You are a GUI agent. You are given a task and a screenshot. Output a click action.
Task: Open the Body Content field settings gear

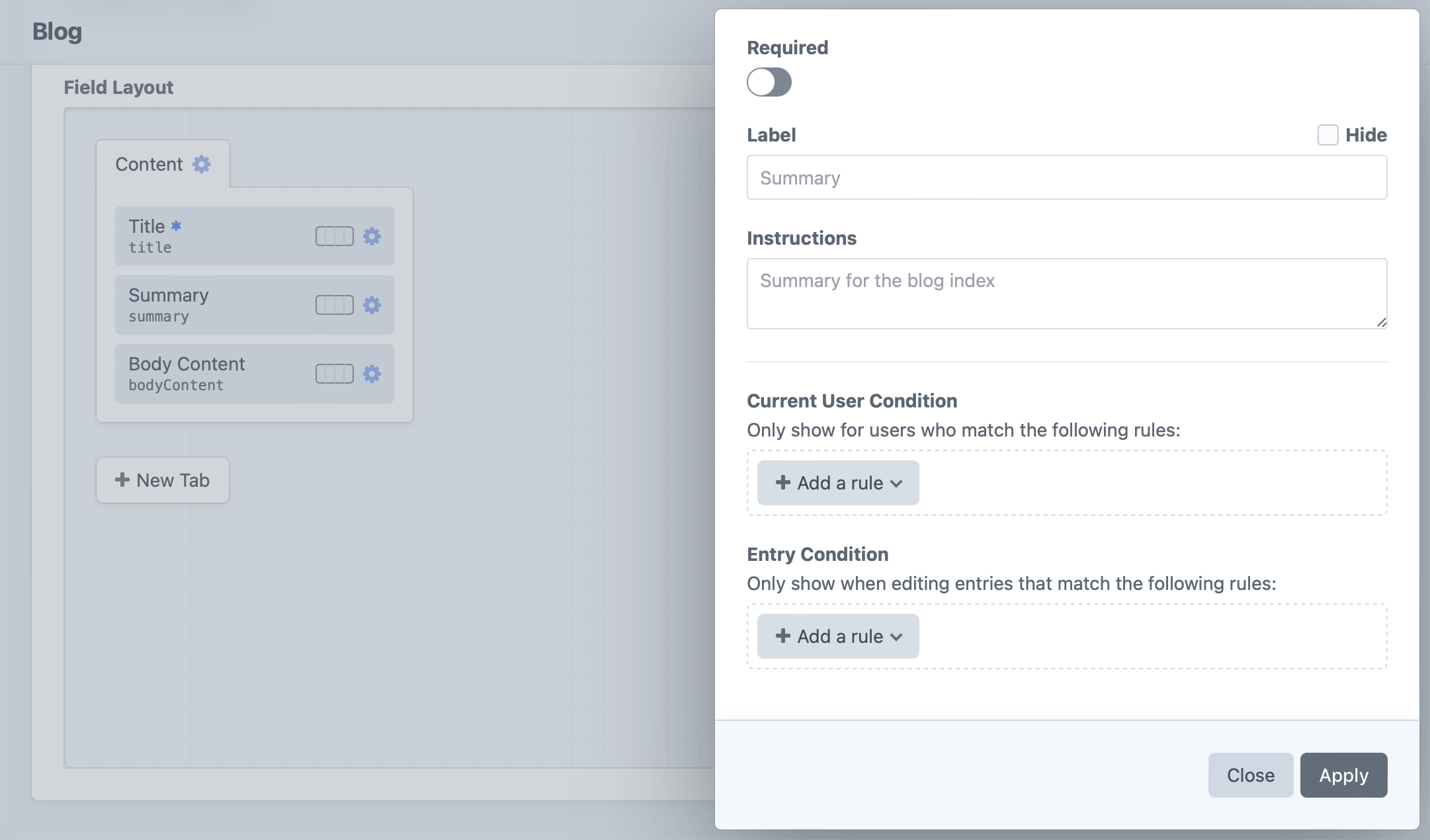click(x=372, y=374)
